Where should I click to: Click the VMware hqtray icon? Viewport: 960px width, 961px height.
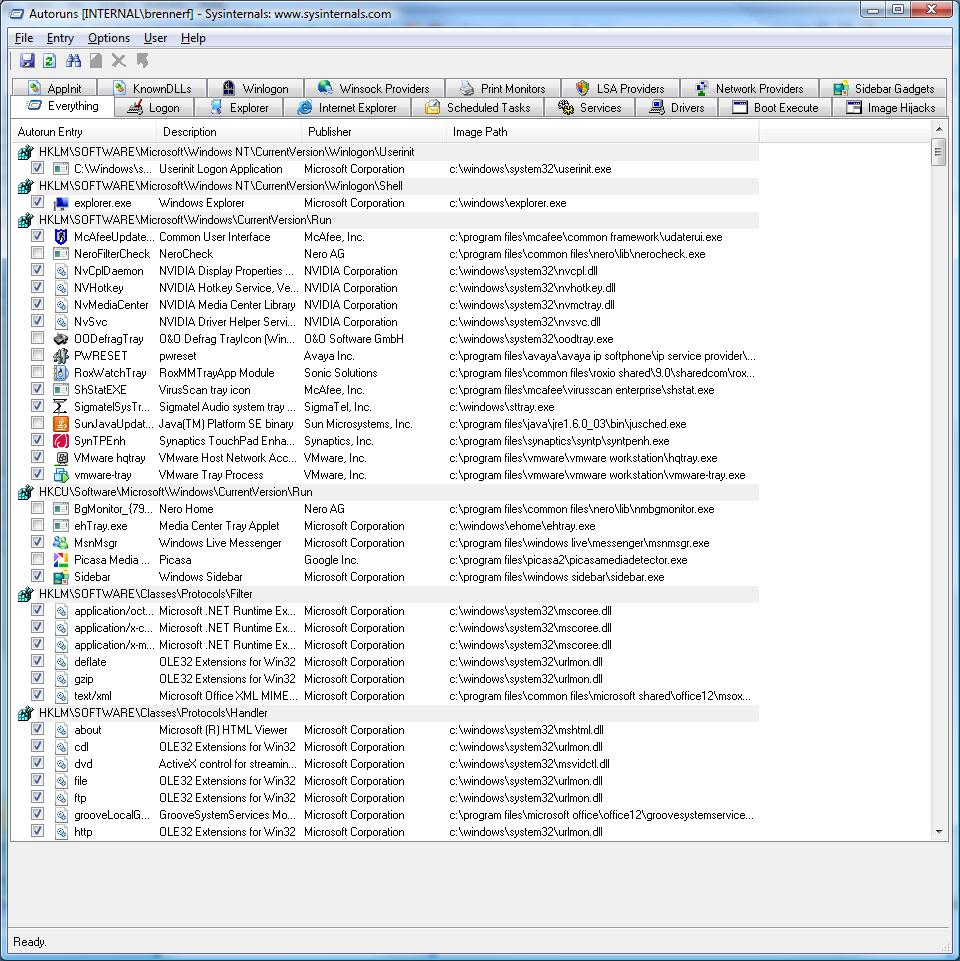pyautogui.click(x=61, y=458)
